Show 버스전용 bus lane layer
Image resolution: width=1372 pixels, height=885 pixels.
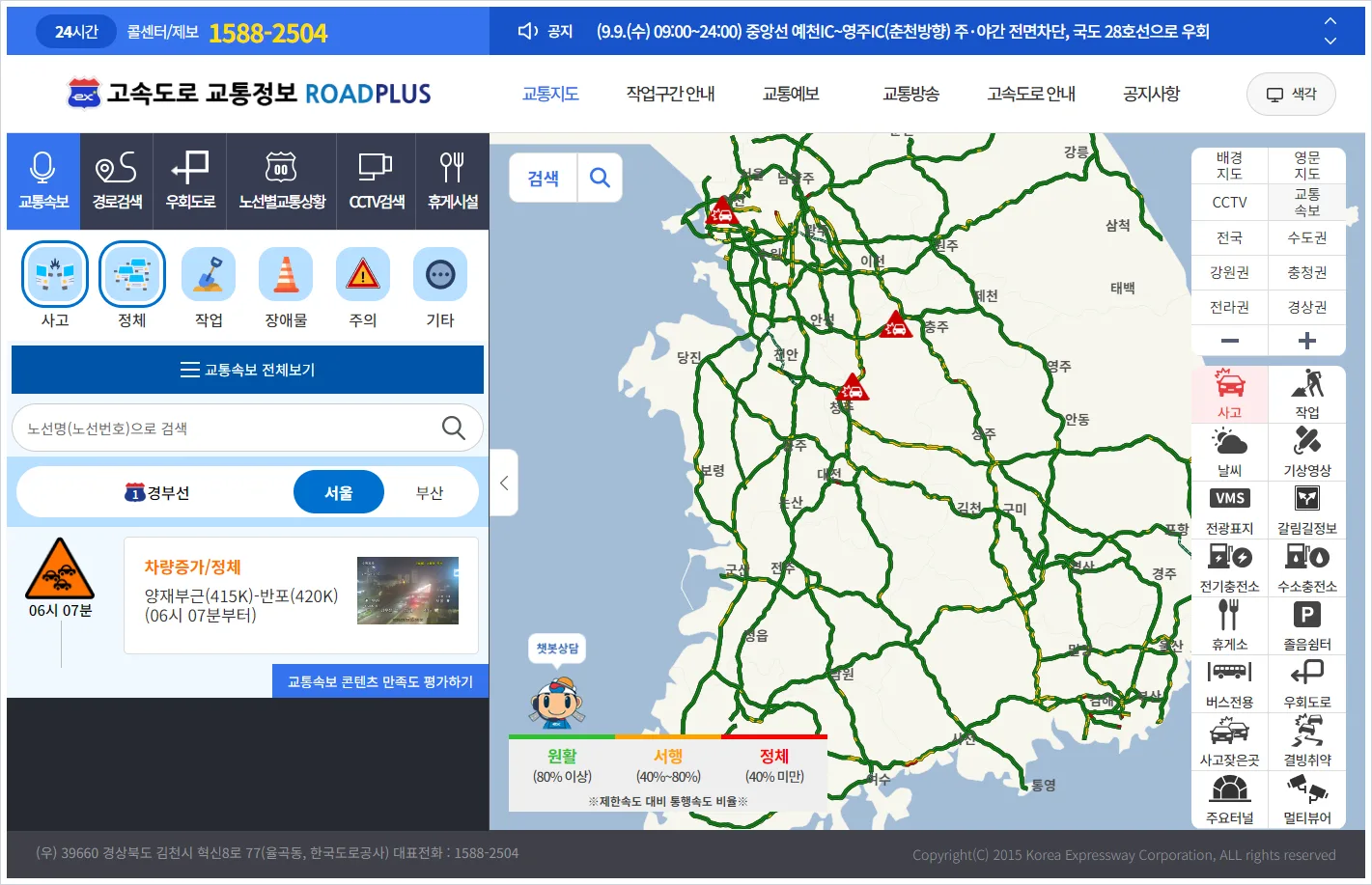[x=1229, y=684]
